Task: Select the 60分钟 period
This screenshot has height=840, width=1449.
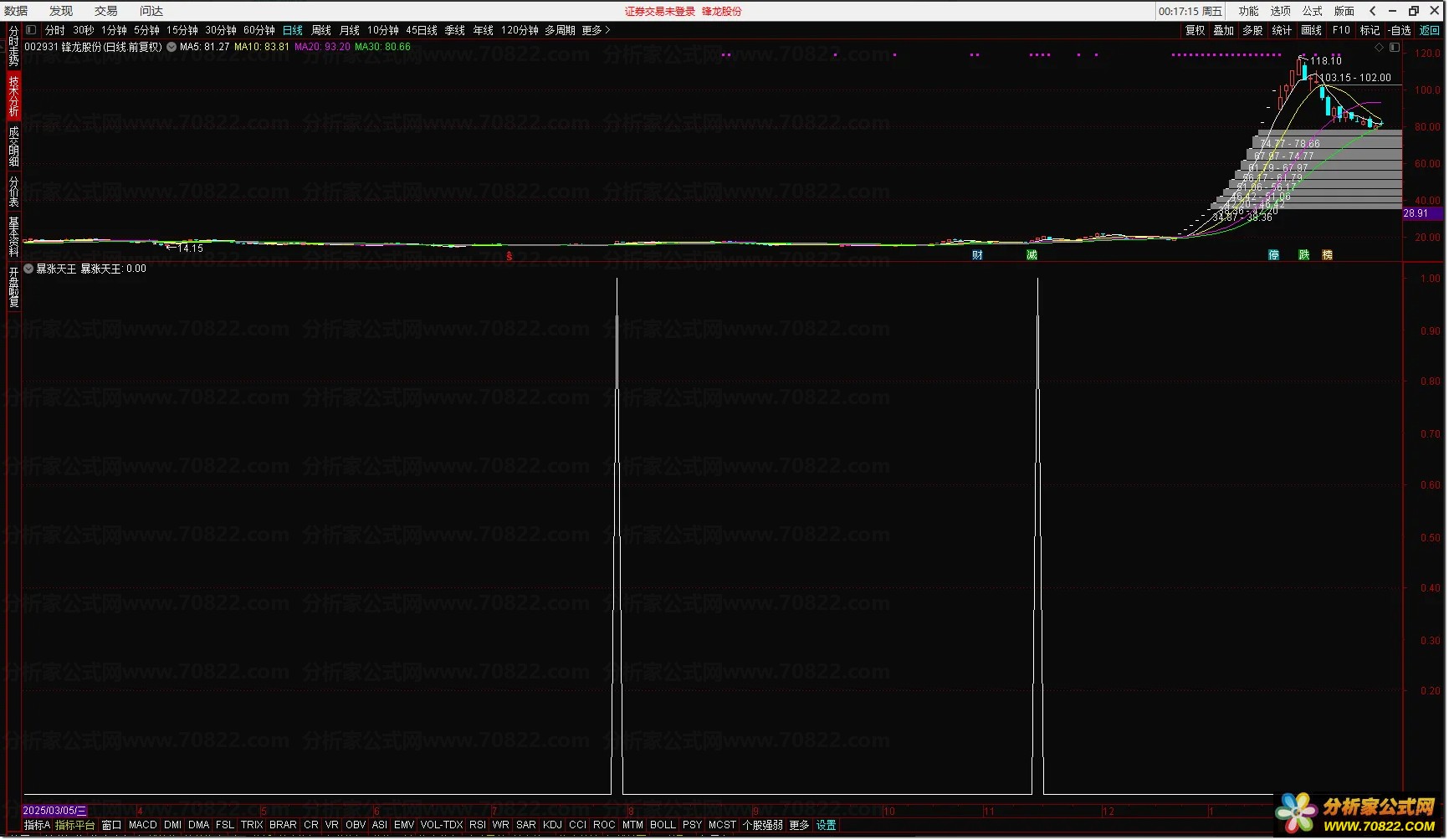Action: (x=259, y=30)
